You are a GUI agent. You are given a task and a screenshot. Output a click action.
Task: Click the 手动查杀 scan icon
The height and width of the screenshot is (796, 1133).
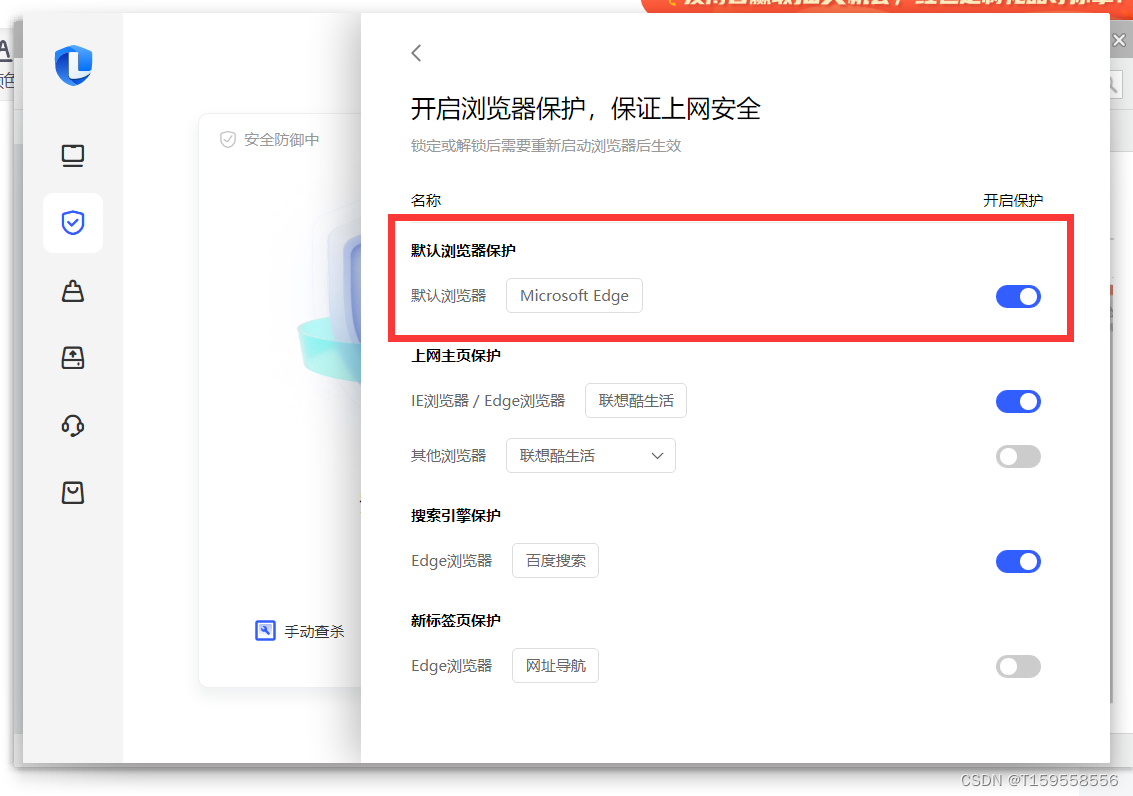coord(265,631)
